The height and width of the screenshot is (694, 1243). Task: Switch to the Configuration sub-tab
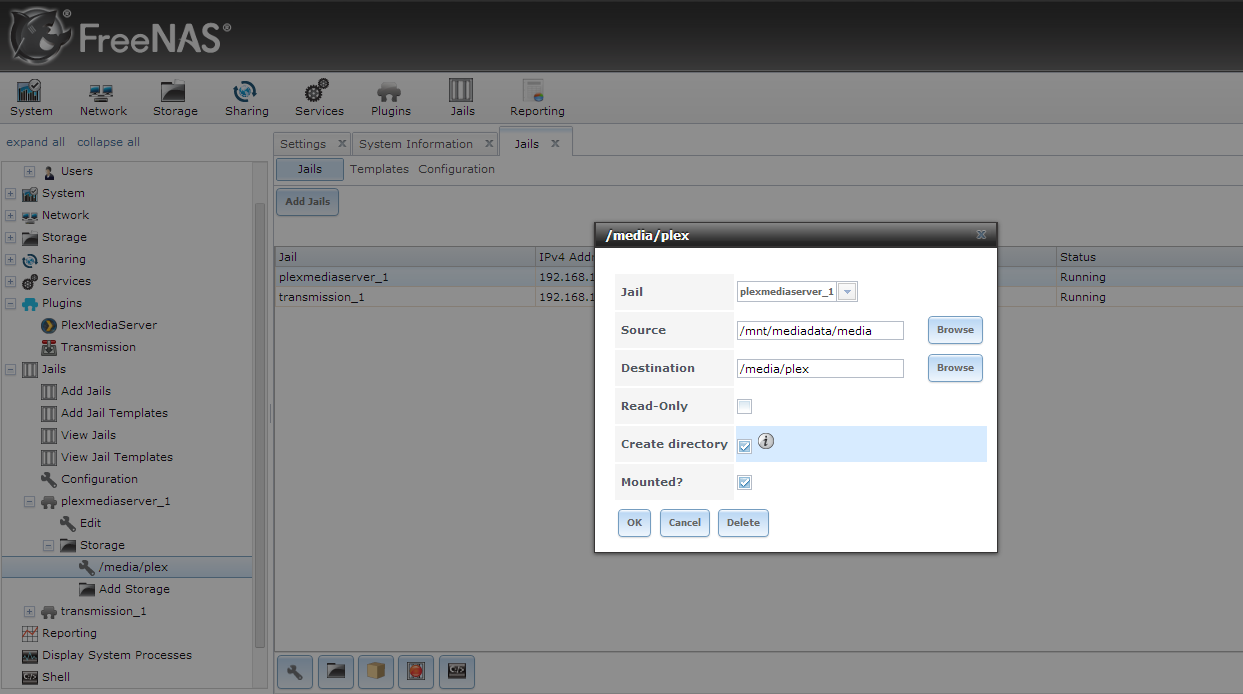(456, 170)
